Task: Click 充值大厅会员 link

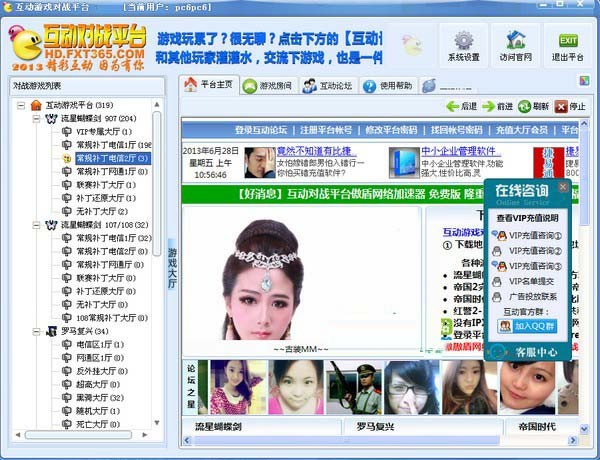Action: click(522, 130)
